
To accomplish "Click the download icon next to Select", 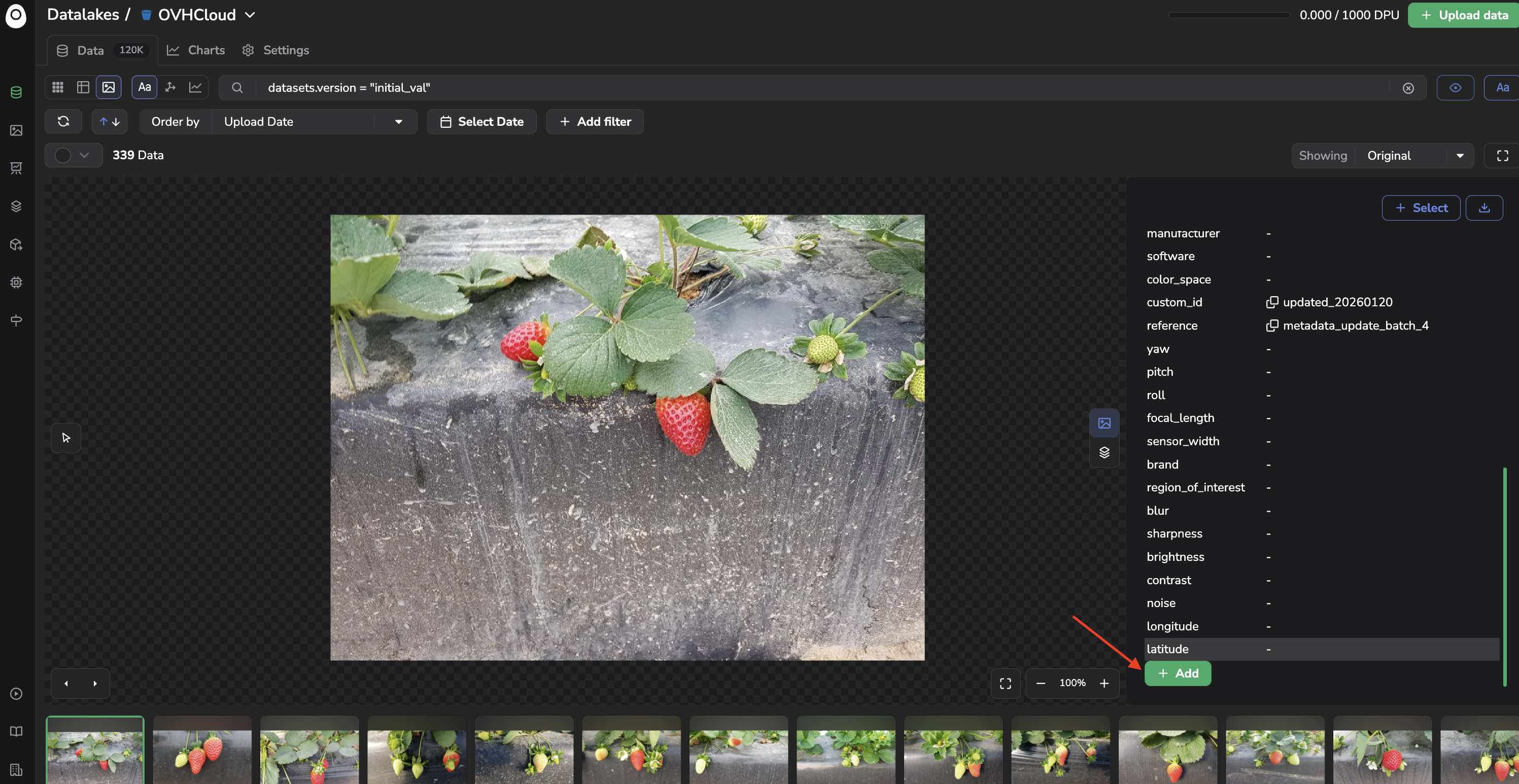I will (1484, 208).
